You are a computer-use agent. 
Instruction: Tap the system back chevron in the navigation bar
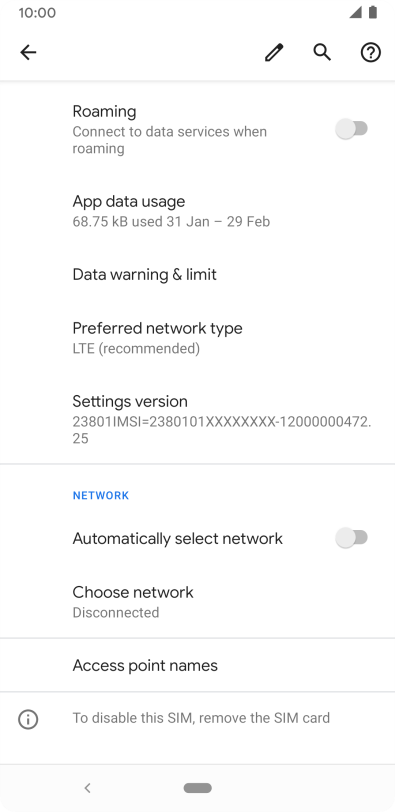[87, 788]
